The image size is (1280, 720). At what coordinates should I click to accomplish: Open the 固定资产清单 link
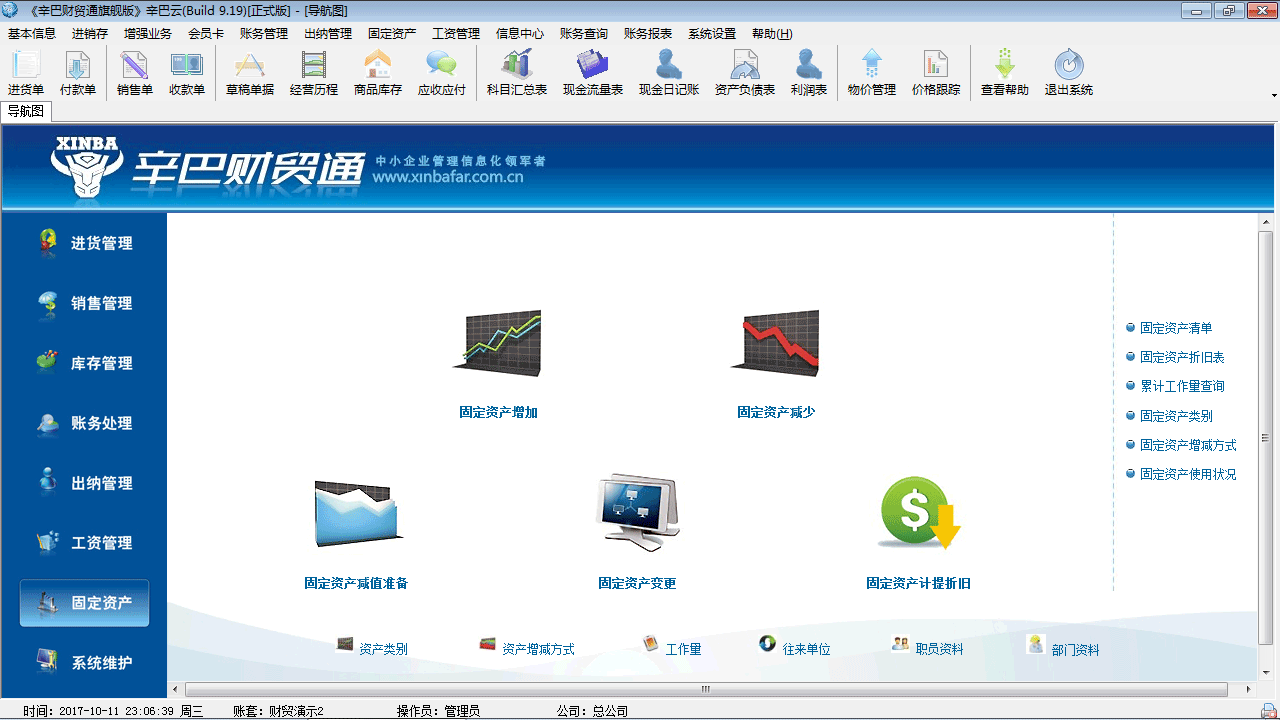[1176, 328]
